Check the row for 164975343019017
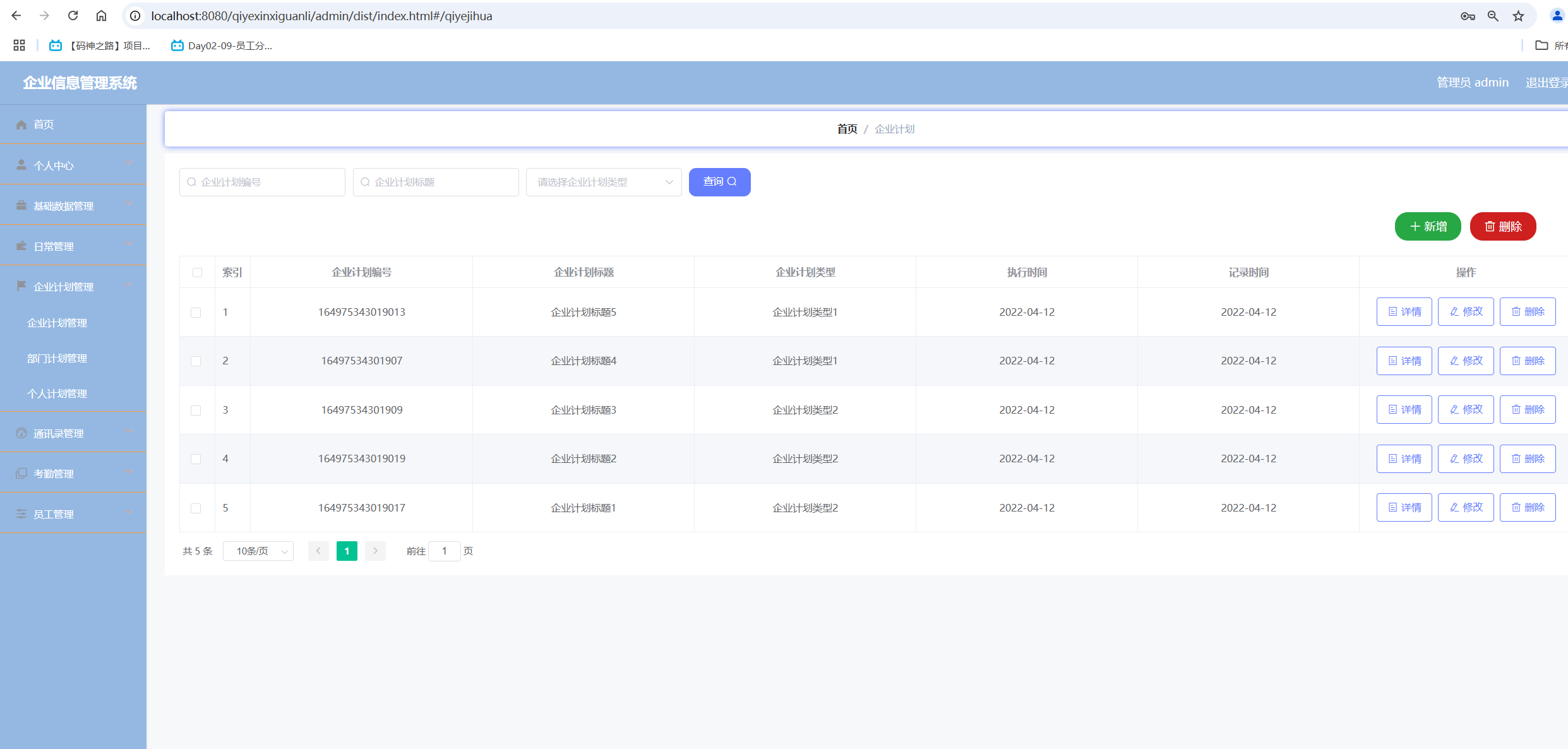The image size is (1568, 749). [x=196, y=508]
